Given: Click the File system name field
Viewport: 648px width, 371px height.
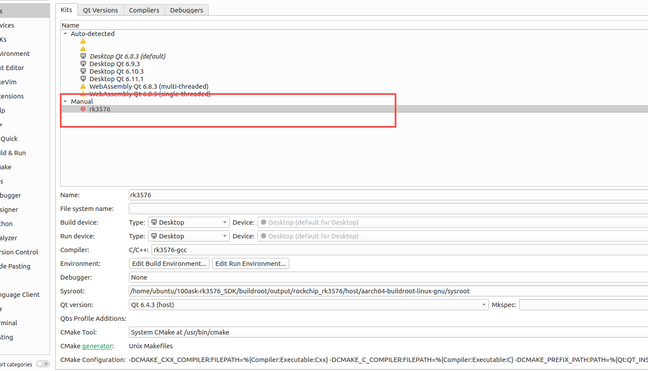Looking at the screenshot, I should click(388, 209).
